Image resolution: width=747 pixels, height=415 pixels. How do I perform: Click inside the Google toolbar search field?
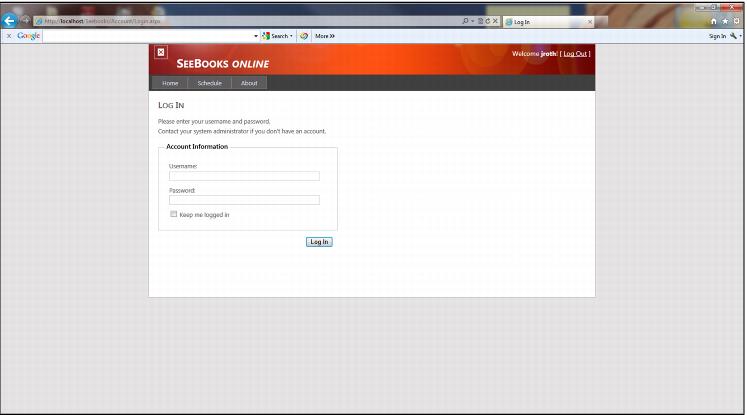pyautogui.click(x=148, y=36)
